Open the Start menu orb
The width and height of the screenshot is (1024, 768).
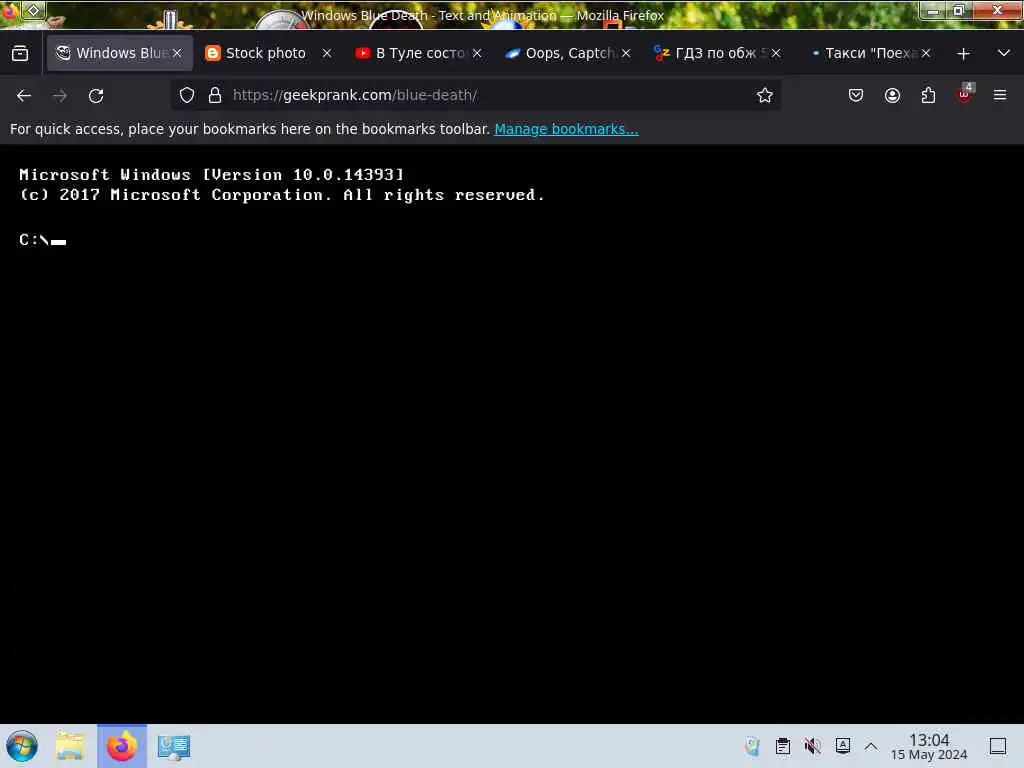point(22,746)
